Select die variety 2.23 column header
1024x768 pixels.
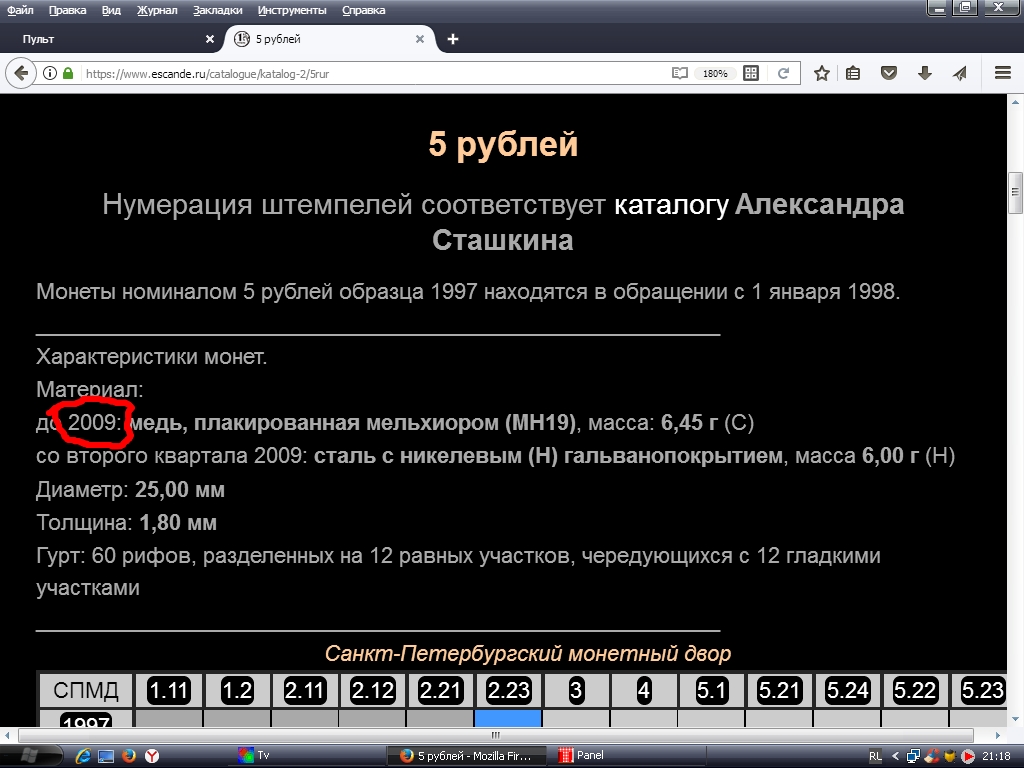[508, 690]
